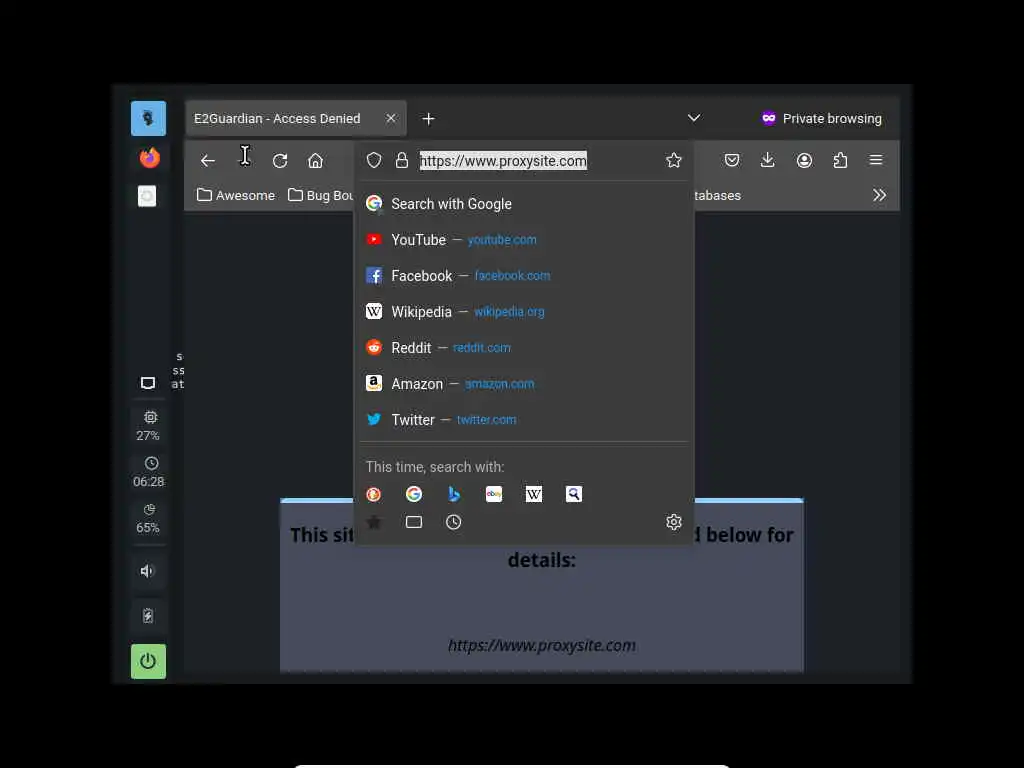Choose Search with Google suggestion
This screenshot has height=768, width=1024.
point(524,204)
